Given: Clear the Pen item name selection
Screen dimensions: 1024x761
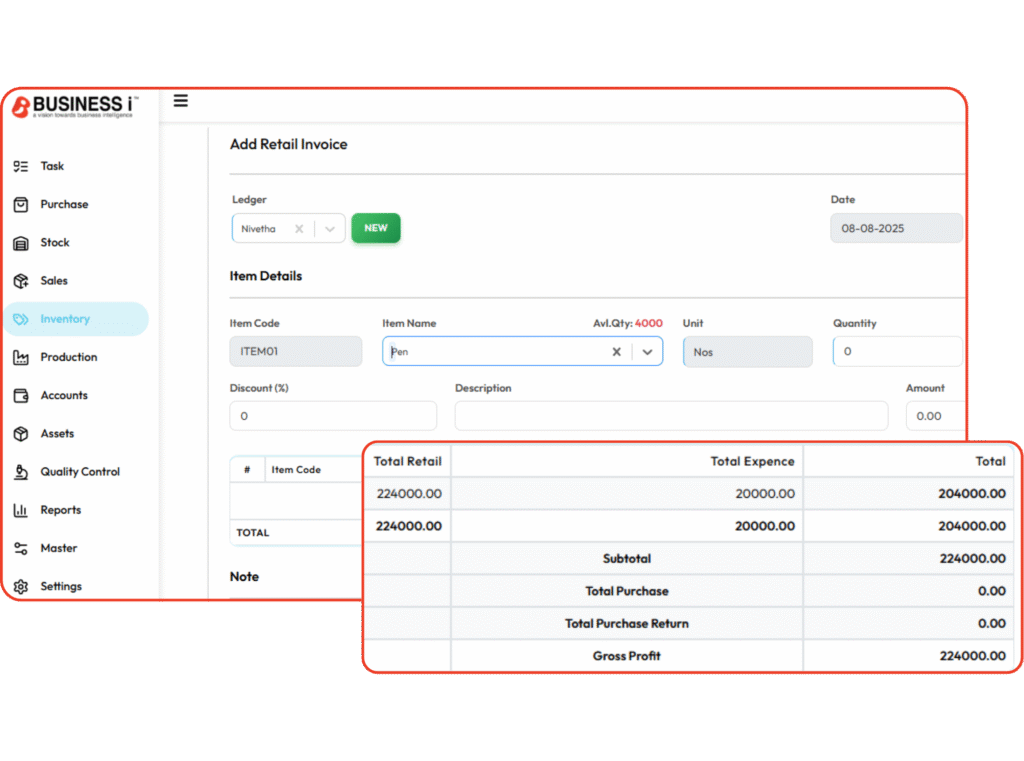Looking at the screenshot, I should click(617, 352).
